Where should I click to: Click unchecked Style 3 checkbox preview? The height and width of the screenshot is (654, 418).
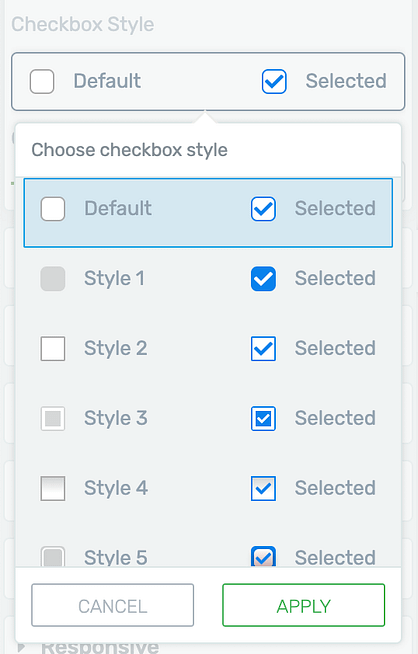pyautogui.click(x=53, y=418)
